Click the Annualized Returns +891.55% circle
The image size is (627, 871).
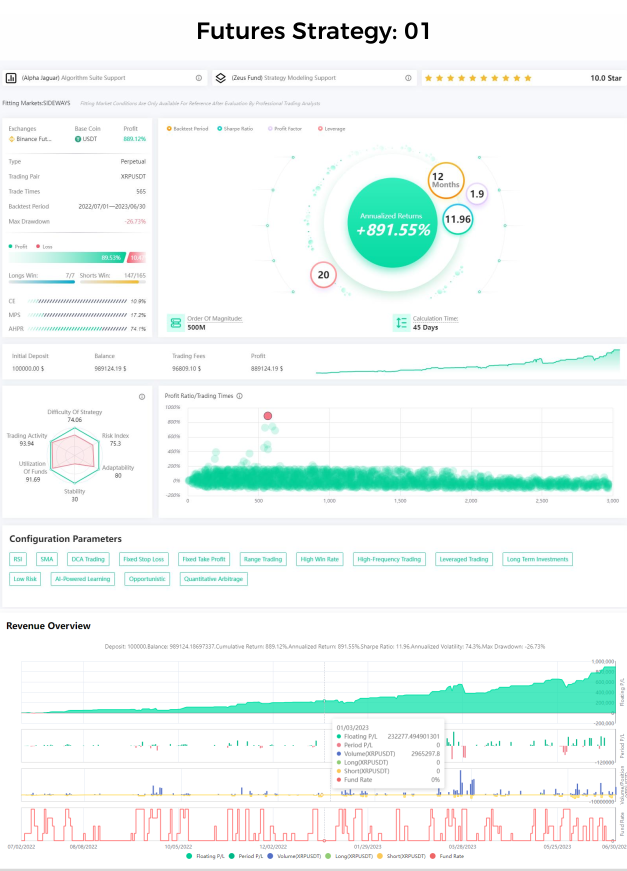(x=393, y=223)
